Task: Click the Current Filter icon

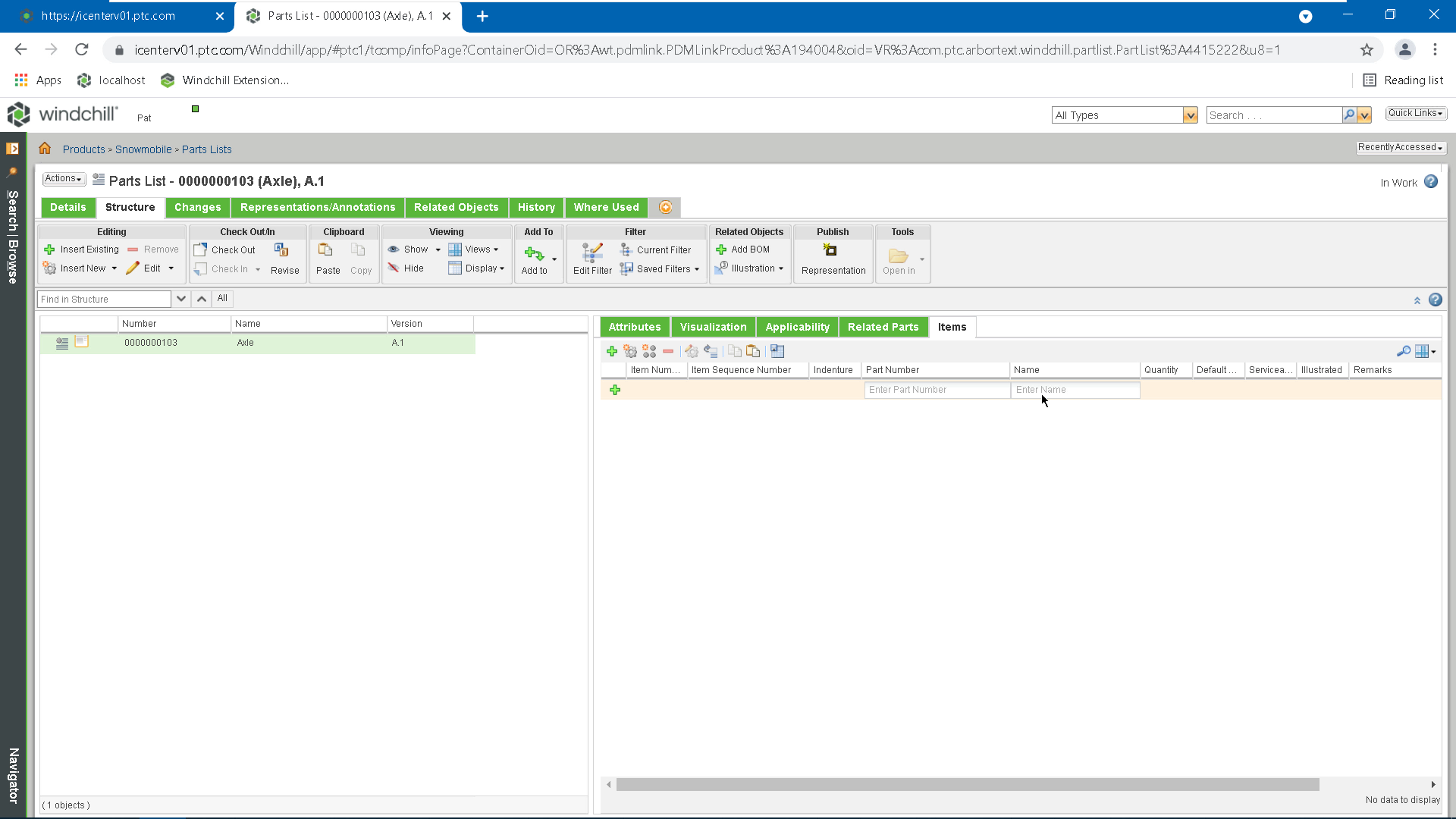Action: [626, 249]
